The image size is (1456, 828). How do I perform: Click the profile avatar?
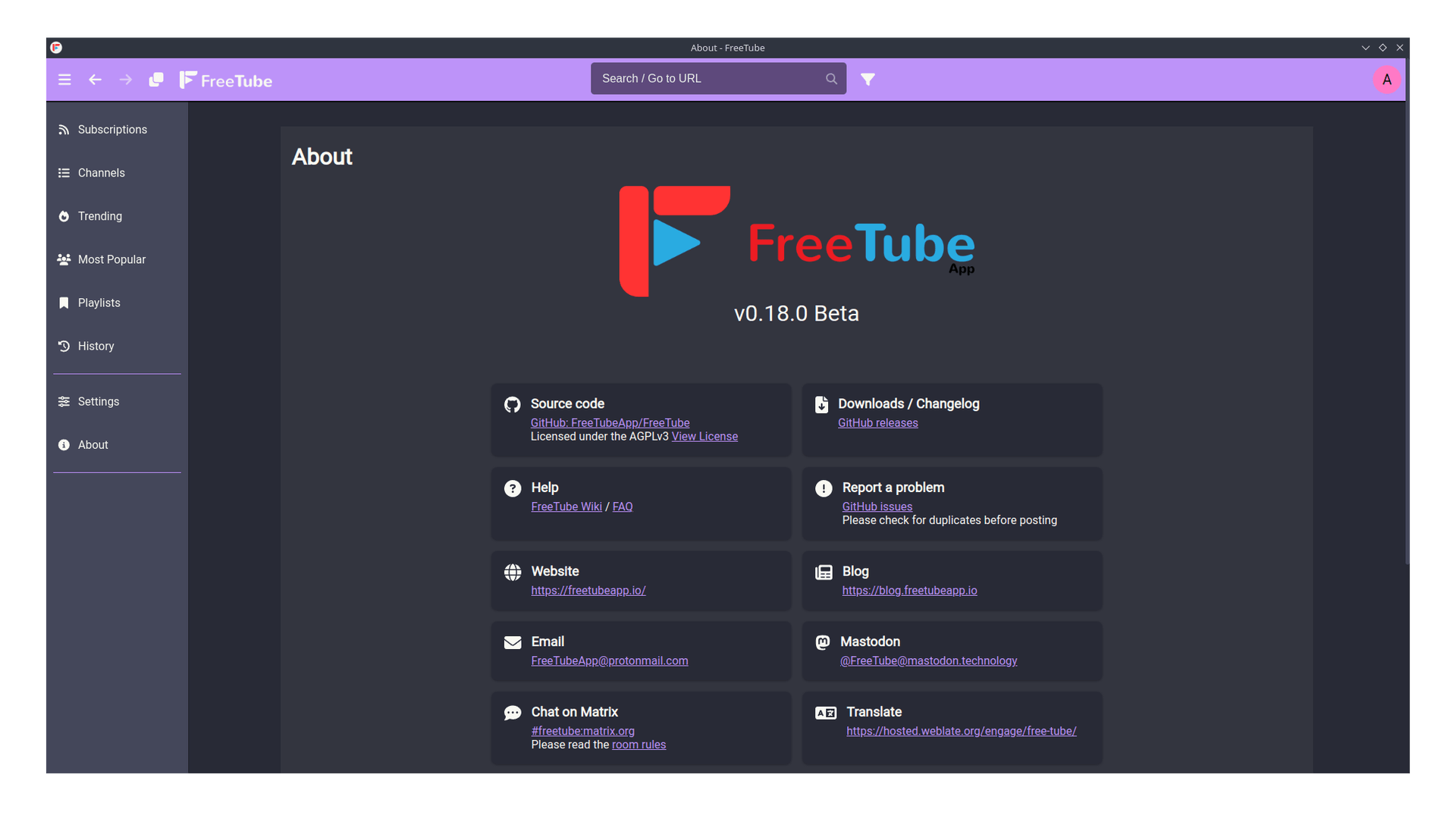coord(1386,79)
